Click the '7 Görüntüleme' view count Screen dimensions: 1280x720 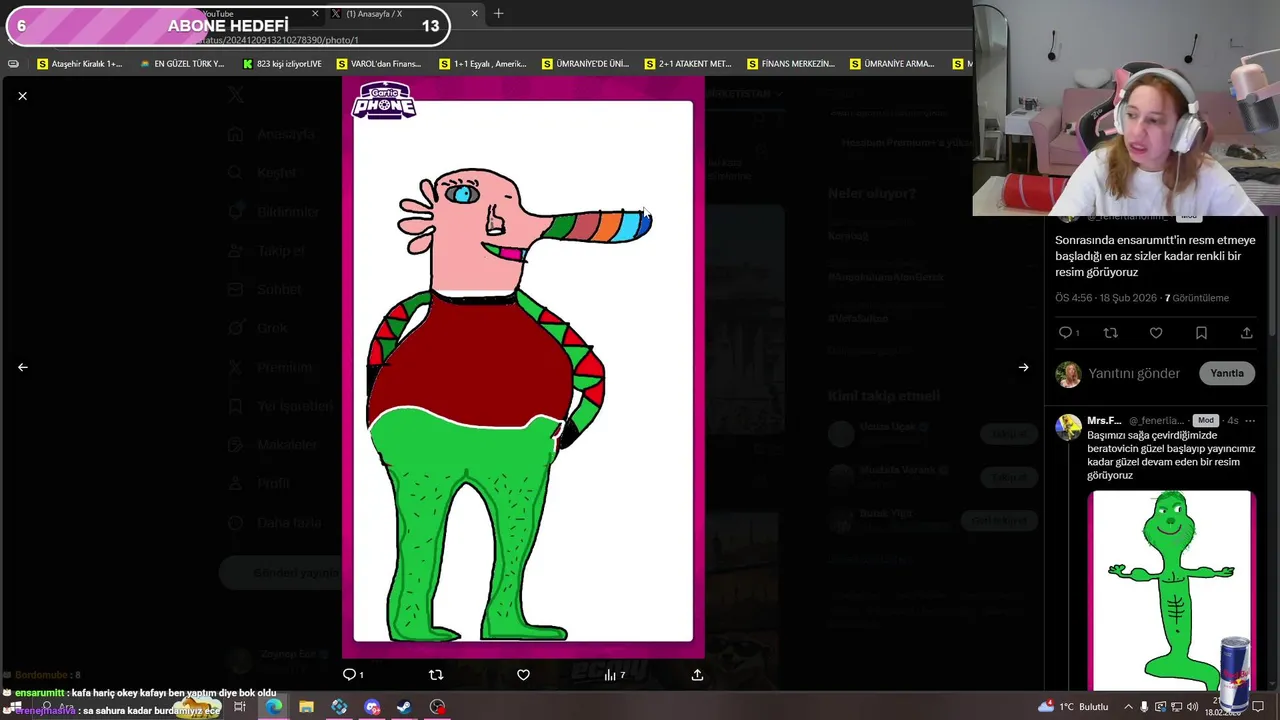point(1197,298)
